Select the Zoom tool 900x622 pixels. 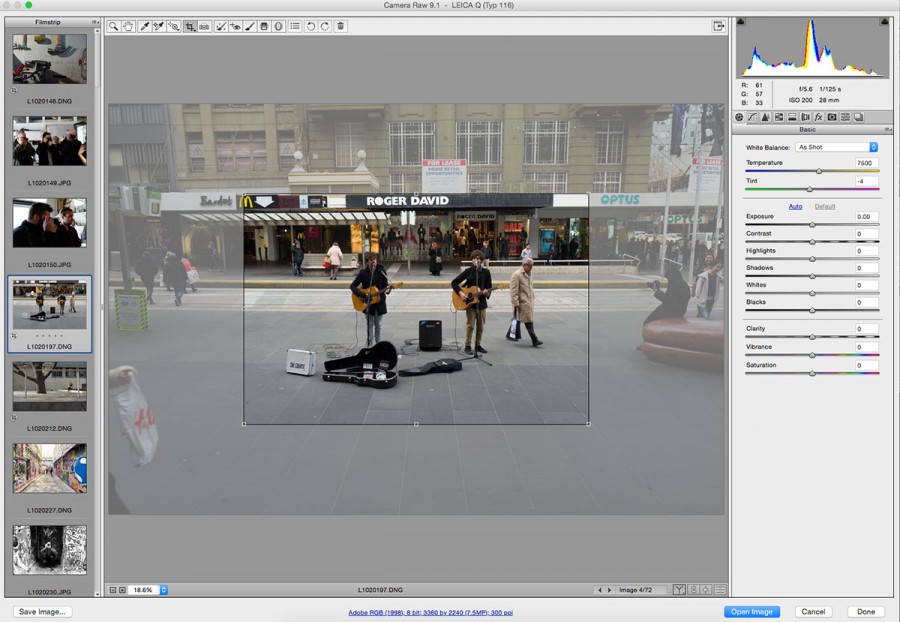(x=114, y=26)
